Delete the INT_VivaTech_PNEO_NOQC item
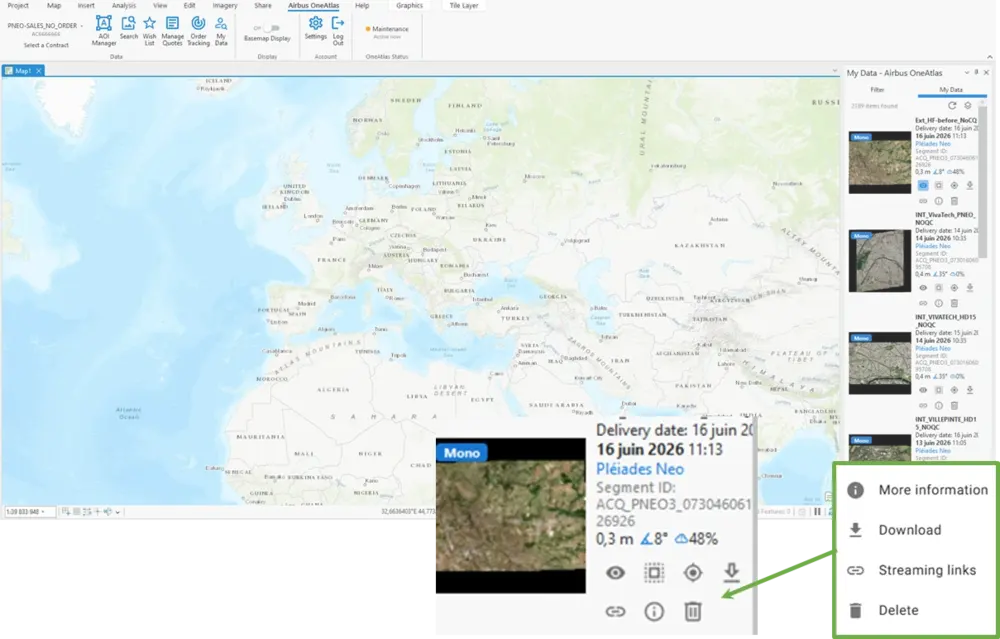The image size is (1000, 639). [x=954, y=304]
